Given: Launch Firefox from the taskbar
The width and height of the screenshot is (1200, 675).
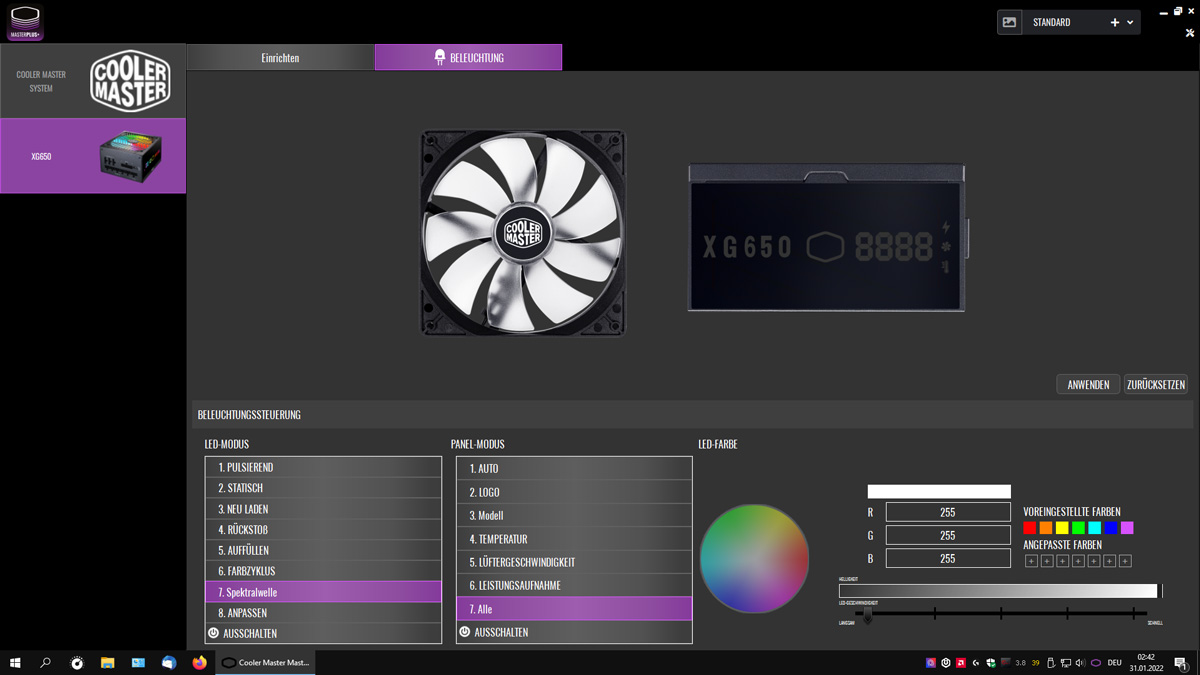Looking at the screenshot, I should [x=199, y=662].
